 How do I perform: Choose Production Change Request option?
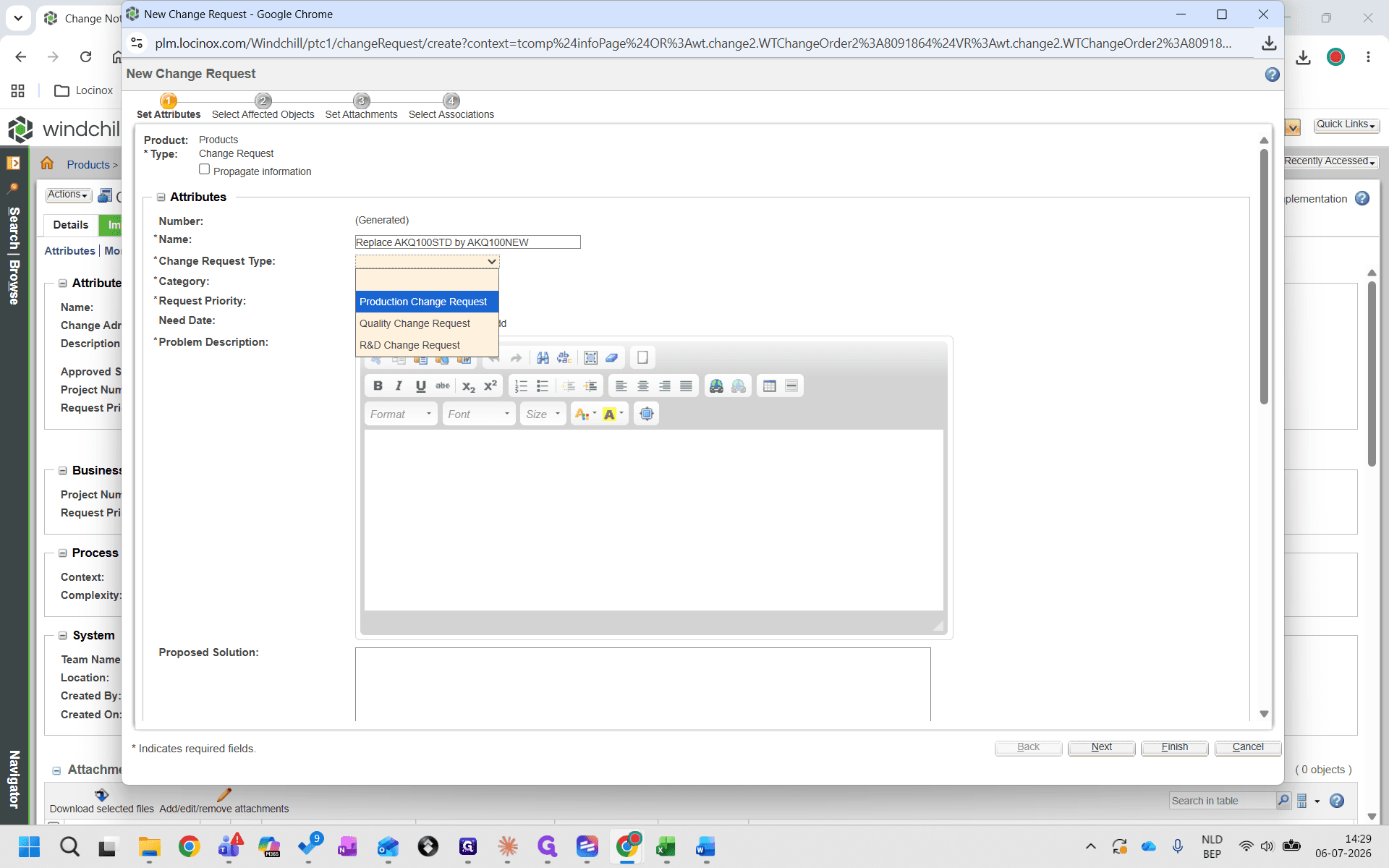427,302
